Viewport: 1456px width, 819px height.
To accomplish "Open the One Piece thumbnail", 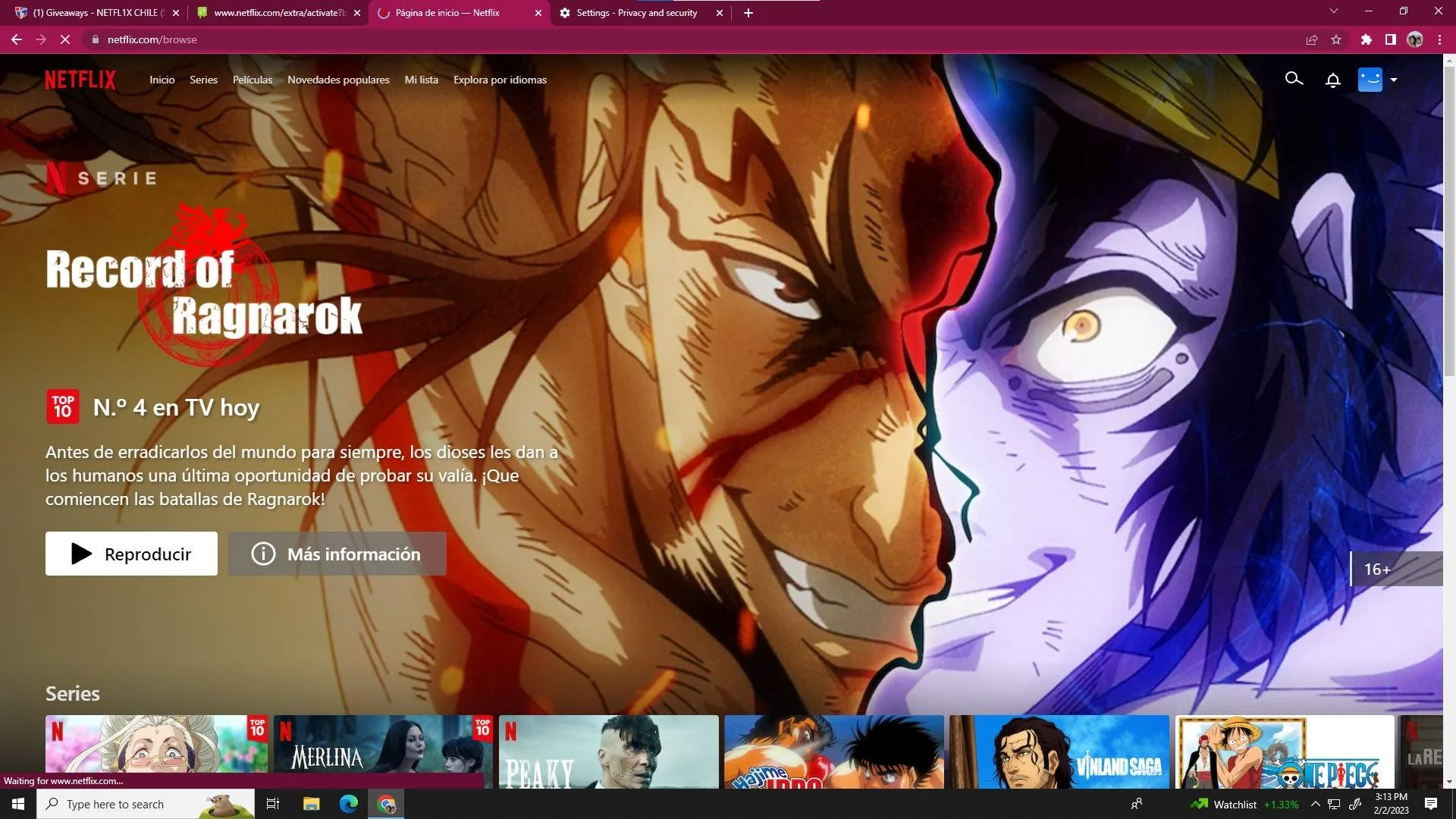I will 1285,752.
